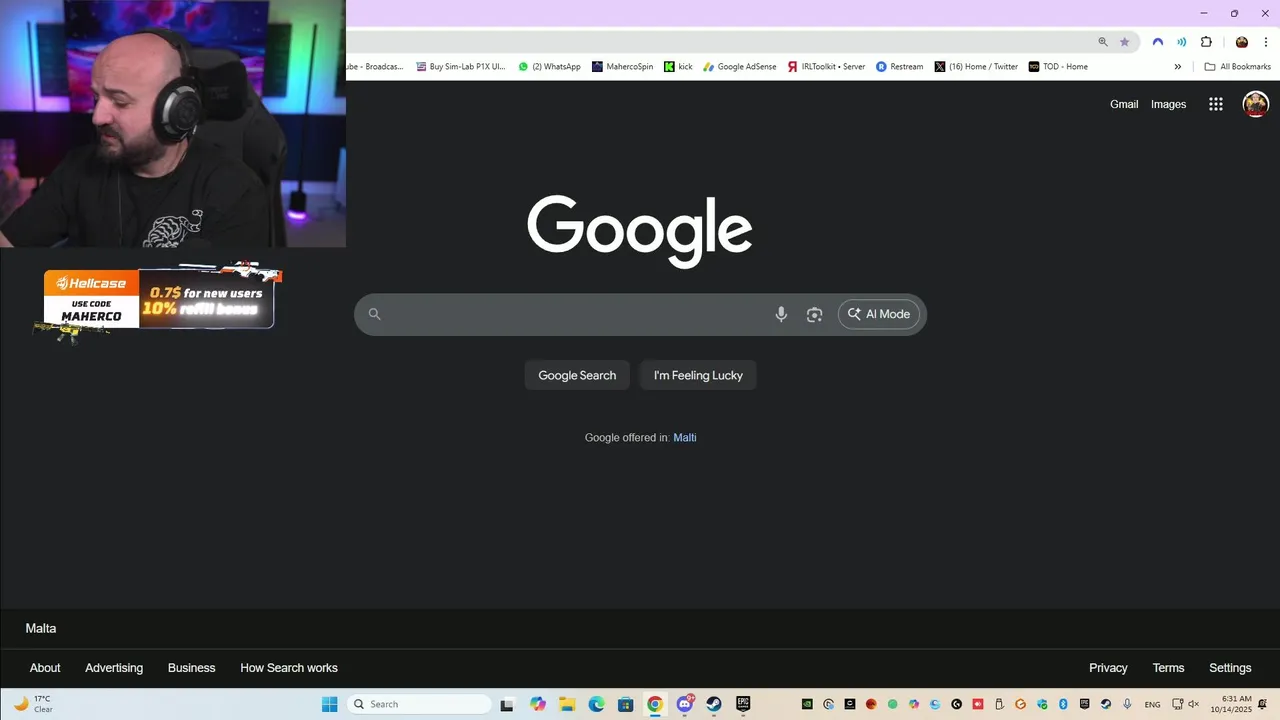
Task: Open the MahercoSpin bookmark
Action: pyautogui.click(x=622, y=67)
